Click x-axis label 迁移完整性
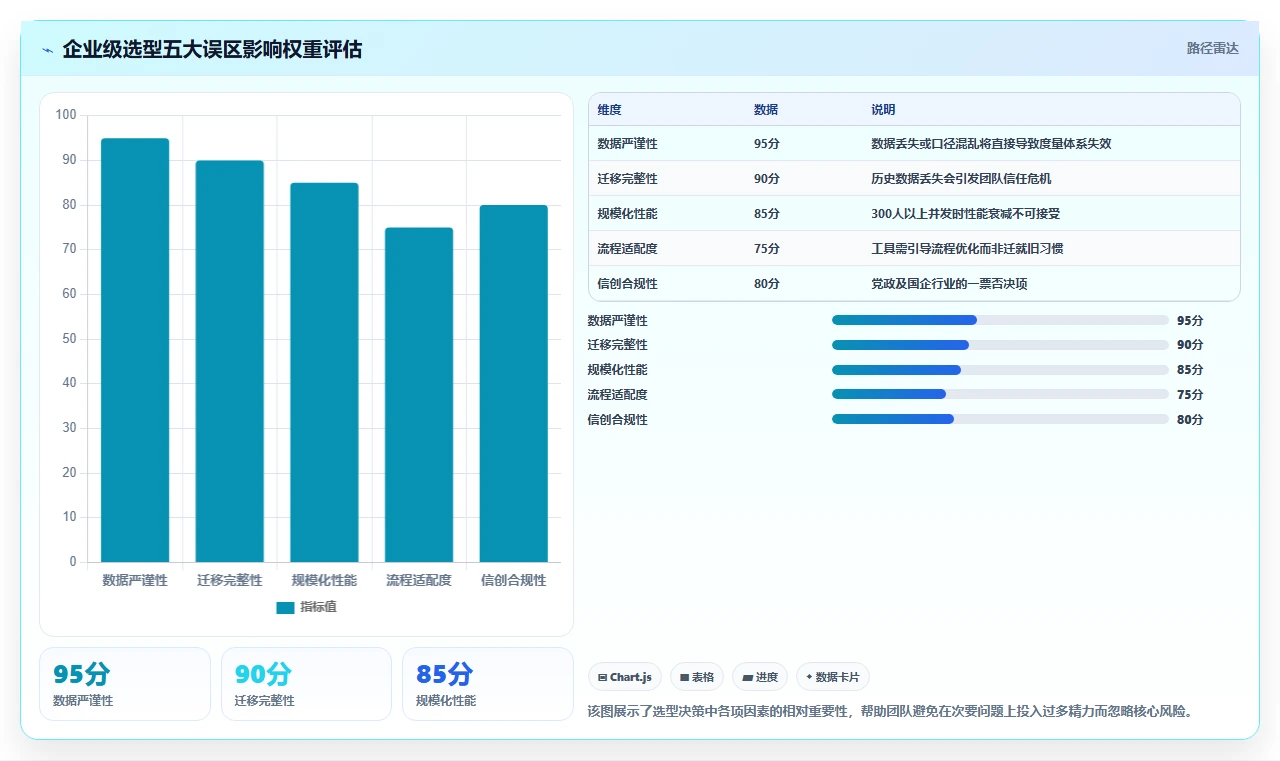This screenshot has height=761, width=1280. [229, 580]
